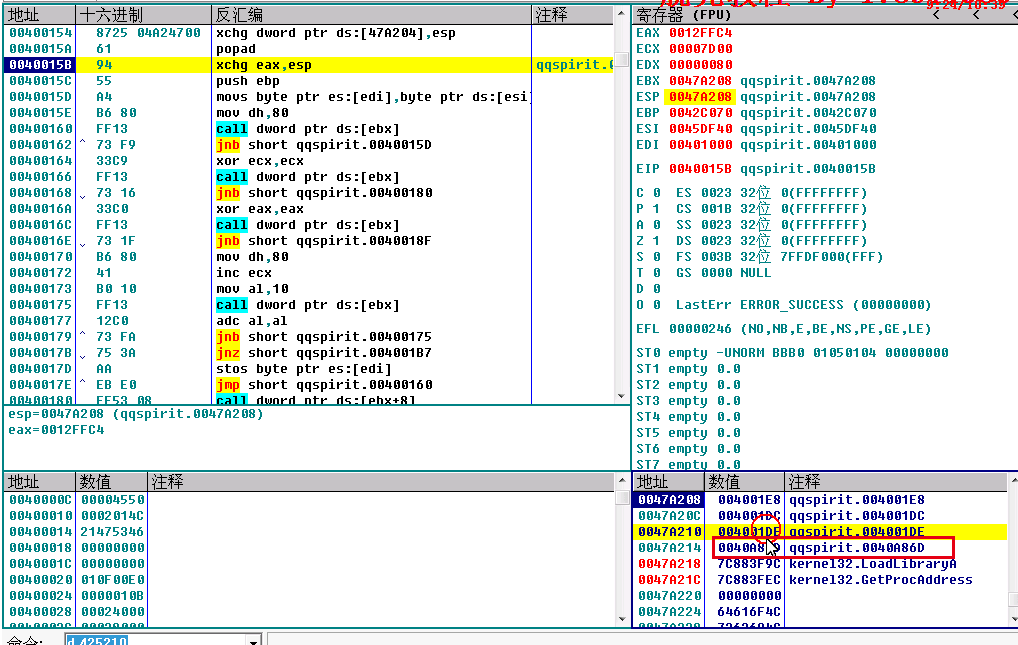Select 'push ebp' instruction at 0040015C
This screenshot has width=1018, height=645.
pyautogui.click(x=247, y=81)
